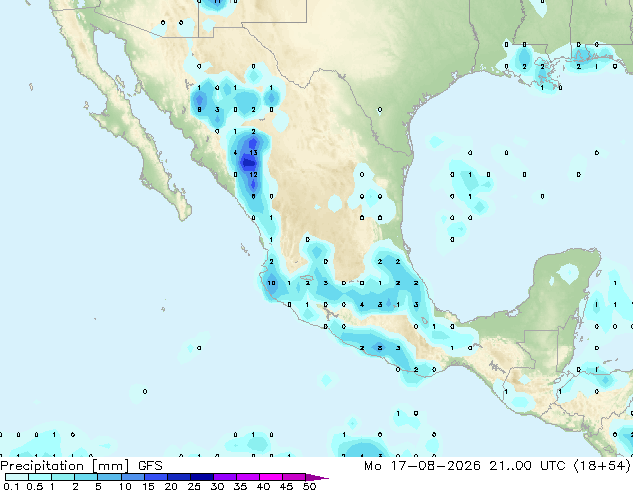This screenshot has height=490, width=634.
Task: Select the 5–10 mm legend color box
Action: [109, 477]
